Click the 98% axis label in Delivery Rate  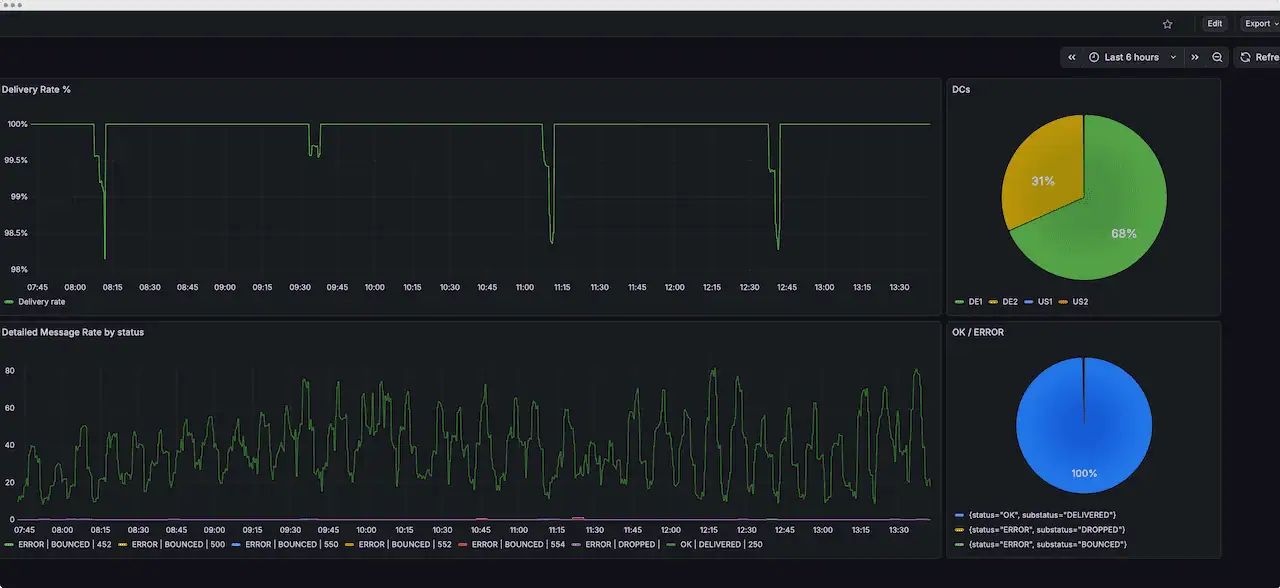19,269
